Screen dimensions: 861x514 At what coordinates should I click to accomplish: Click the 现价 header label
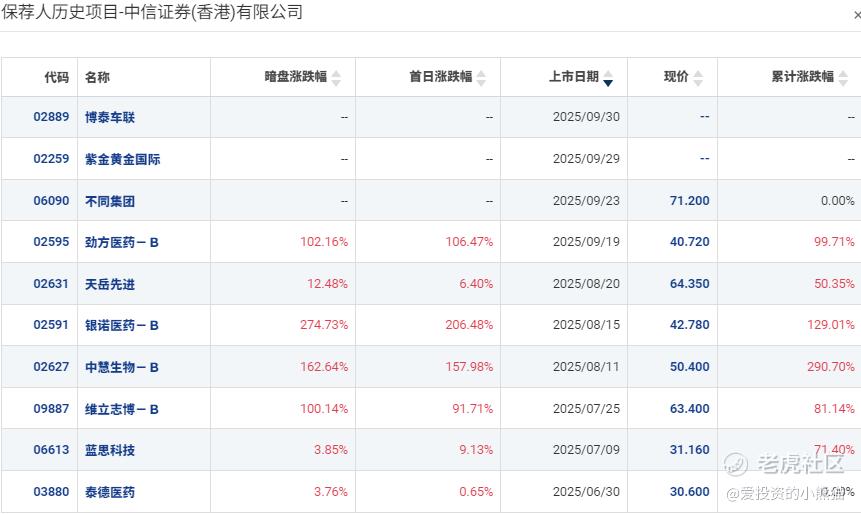coord(676,77)
